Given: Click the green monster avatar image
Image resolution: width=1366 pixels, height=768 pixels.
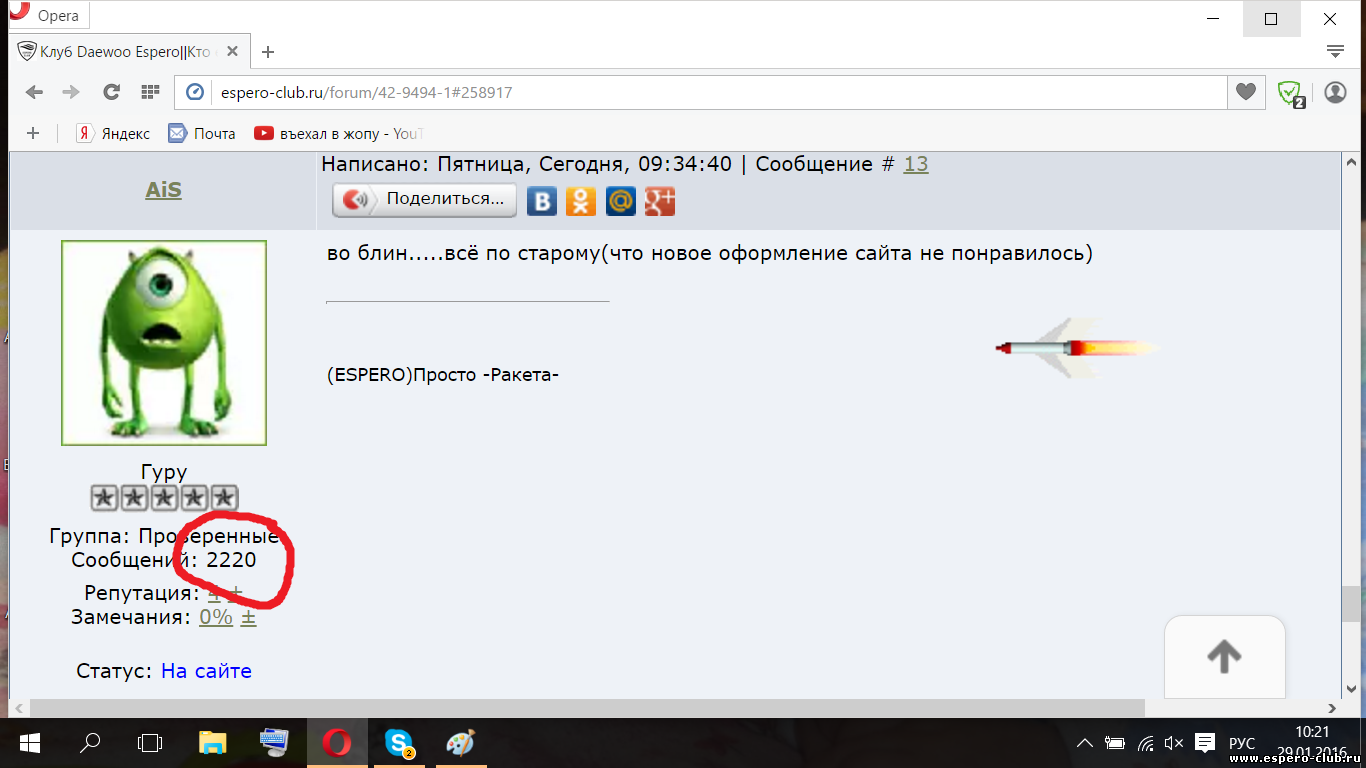Looking at the screenshot, I should [x=164, y=343].
